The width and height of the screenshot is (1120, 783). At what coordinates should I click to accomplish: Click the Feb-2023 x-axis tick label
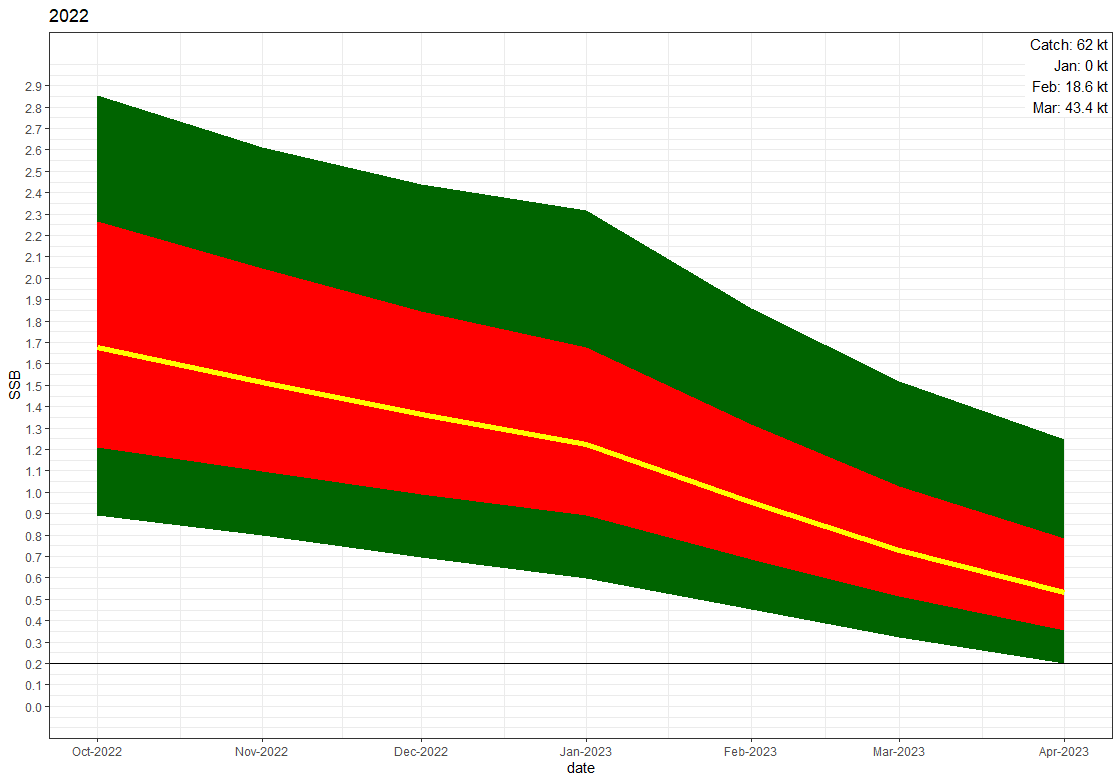click(x=750, y=752)
